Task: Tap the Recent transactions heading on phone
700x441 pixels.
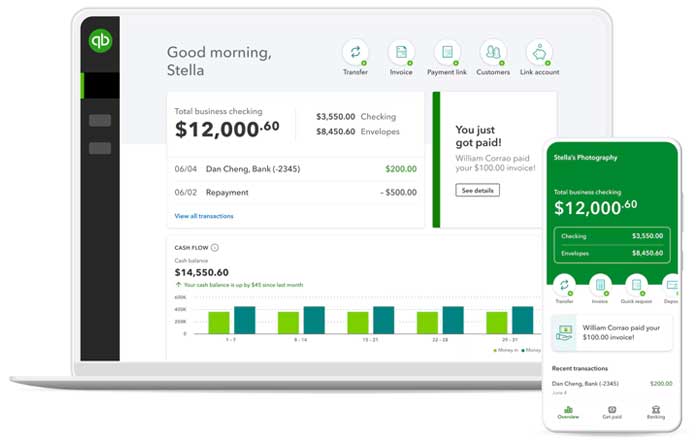Action: pyautogui.click(x=579, y=368)
